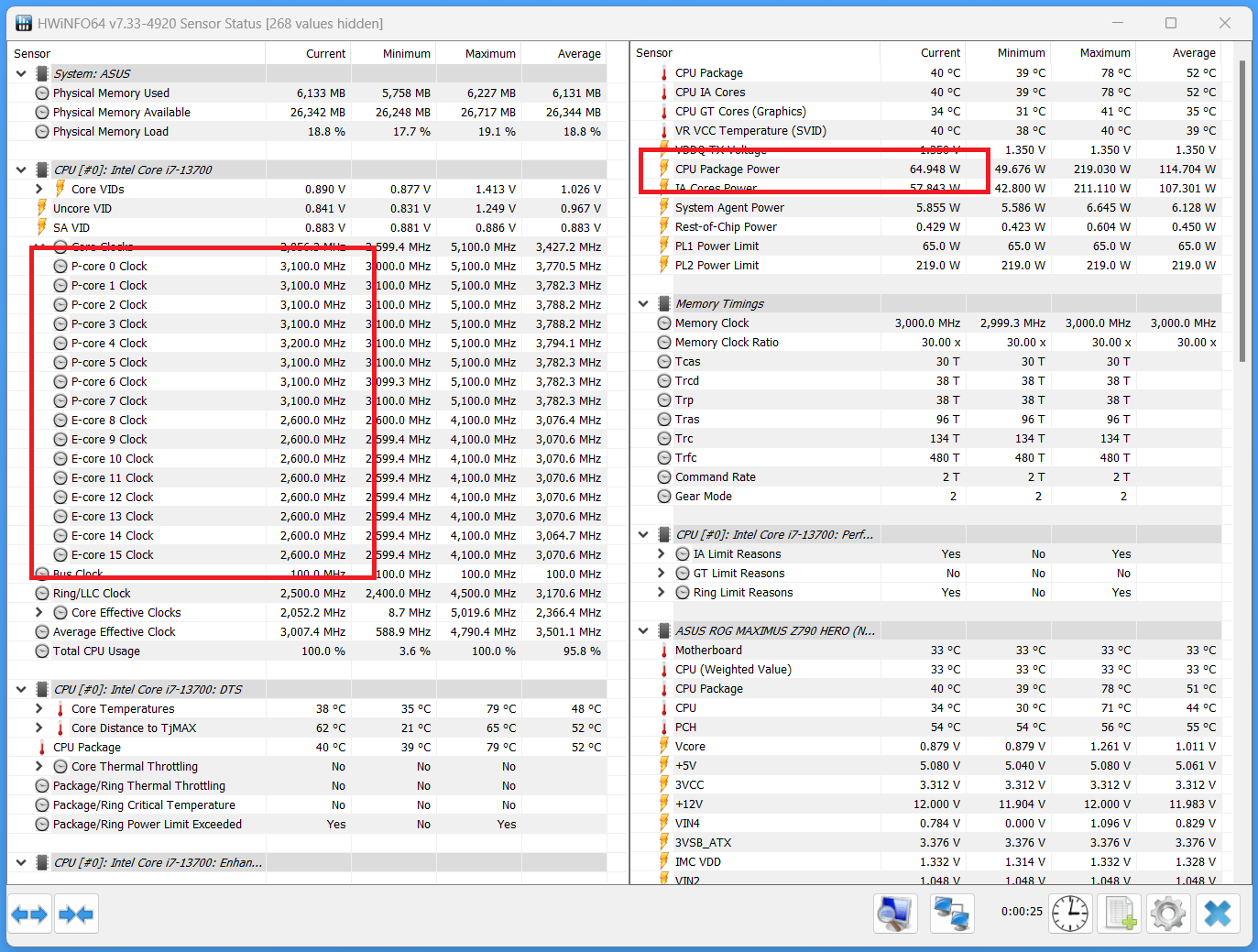
Task: Select the CPU (Weighted Value) row
Action: click(926, 669)
